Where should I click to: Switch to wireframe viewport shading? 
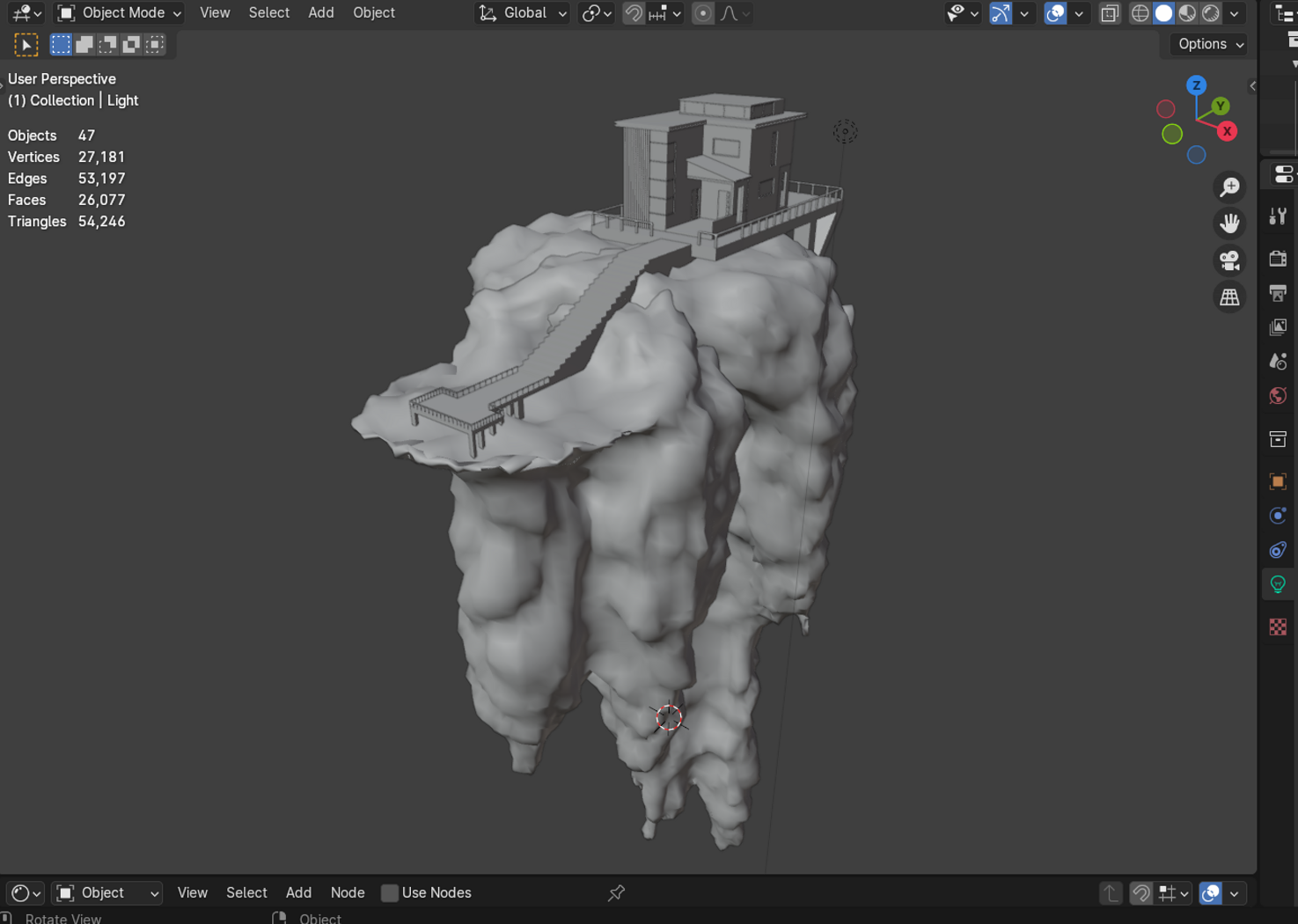(x=1140, y=13)
